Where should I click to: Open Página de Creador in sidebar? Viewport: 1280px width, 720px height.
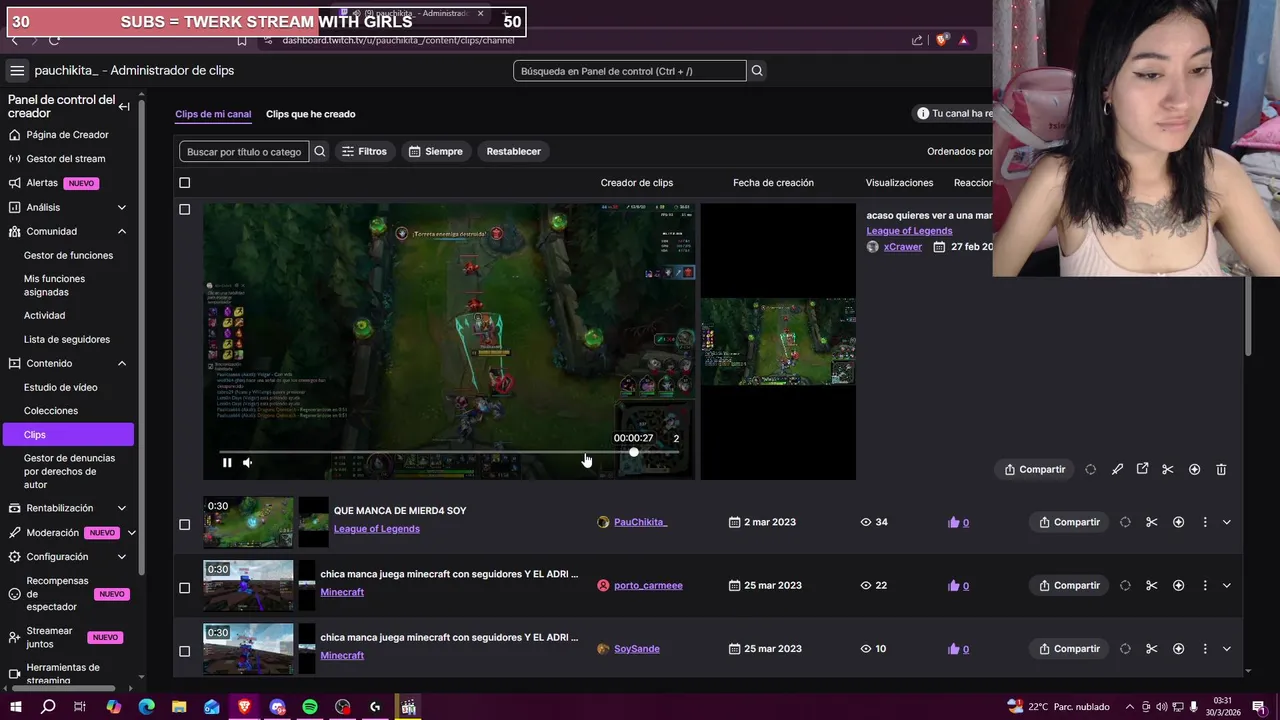67,134
